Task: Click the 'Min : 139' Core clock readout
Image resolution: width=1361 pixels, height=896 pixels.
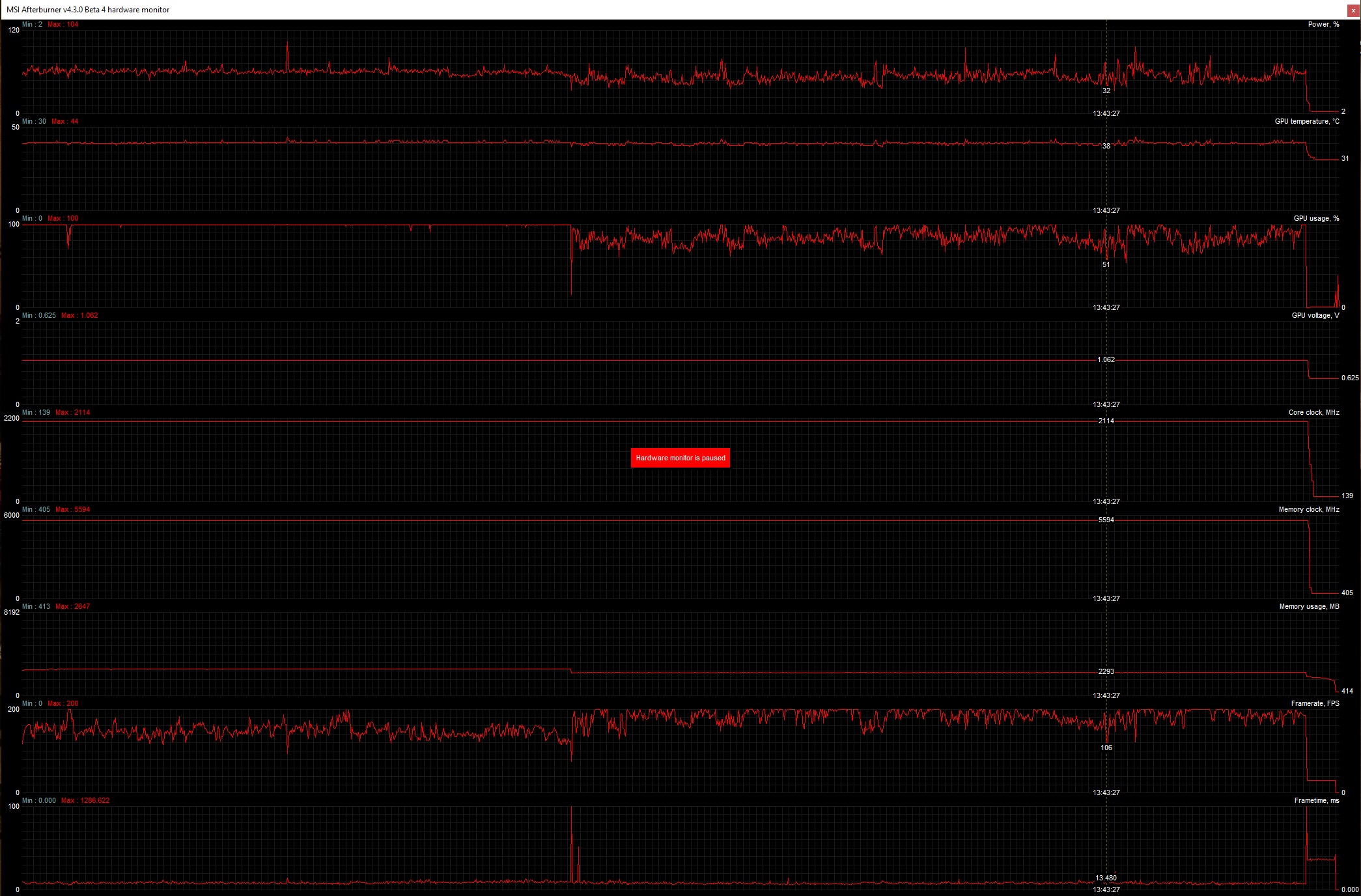Action: 36,413
